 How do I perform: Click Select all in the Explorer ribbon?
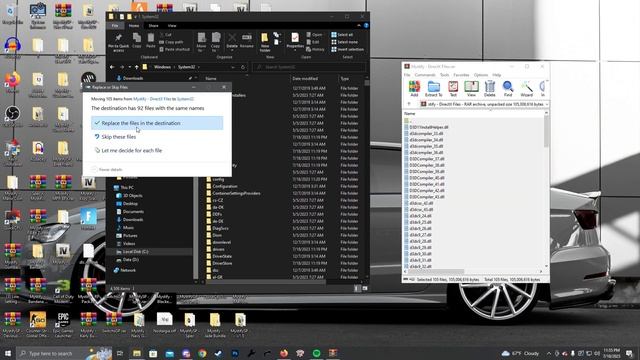(x=342, y=35)
